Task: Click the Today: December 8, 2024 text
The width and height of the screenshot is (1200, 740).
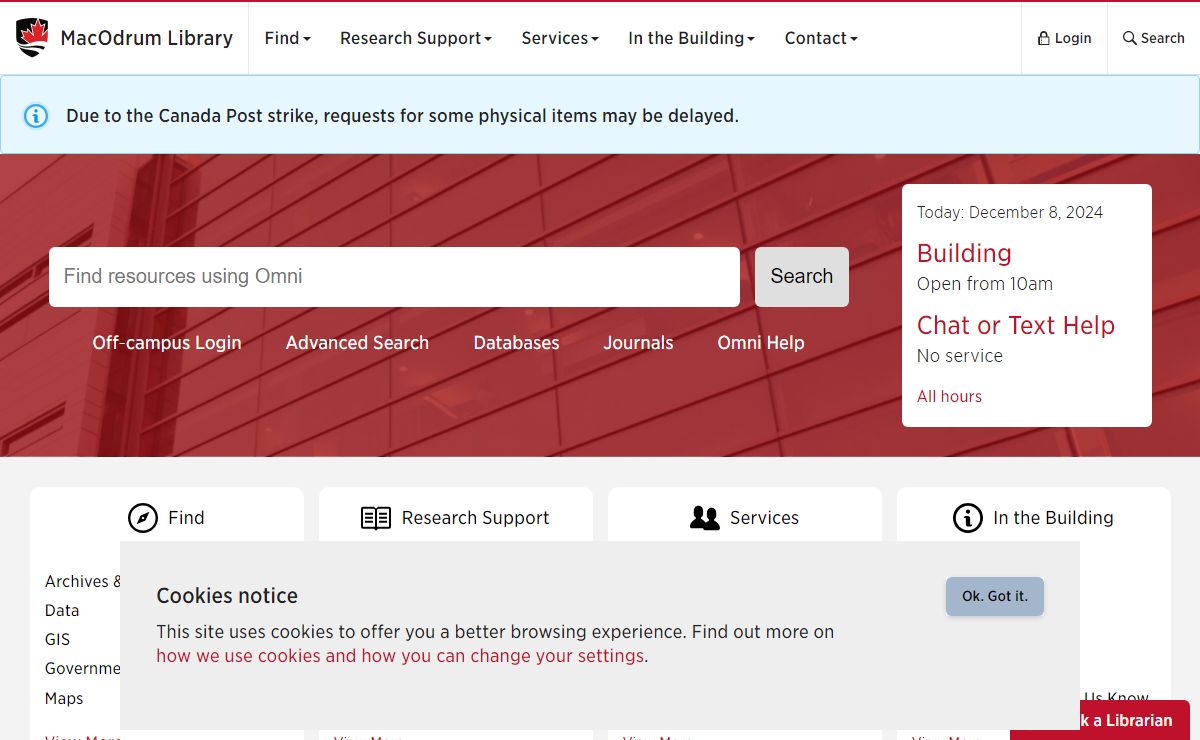Action: (x=1010, y=212)
